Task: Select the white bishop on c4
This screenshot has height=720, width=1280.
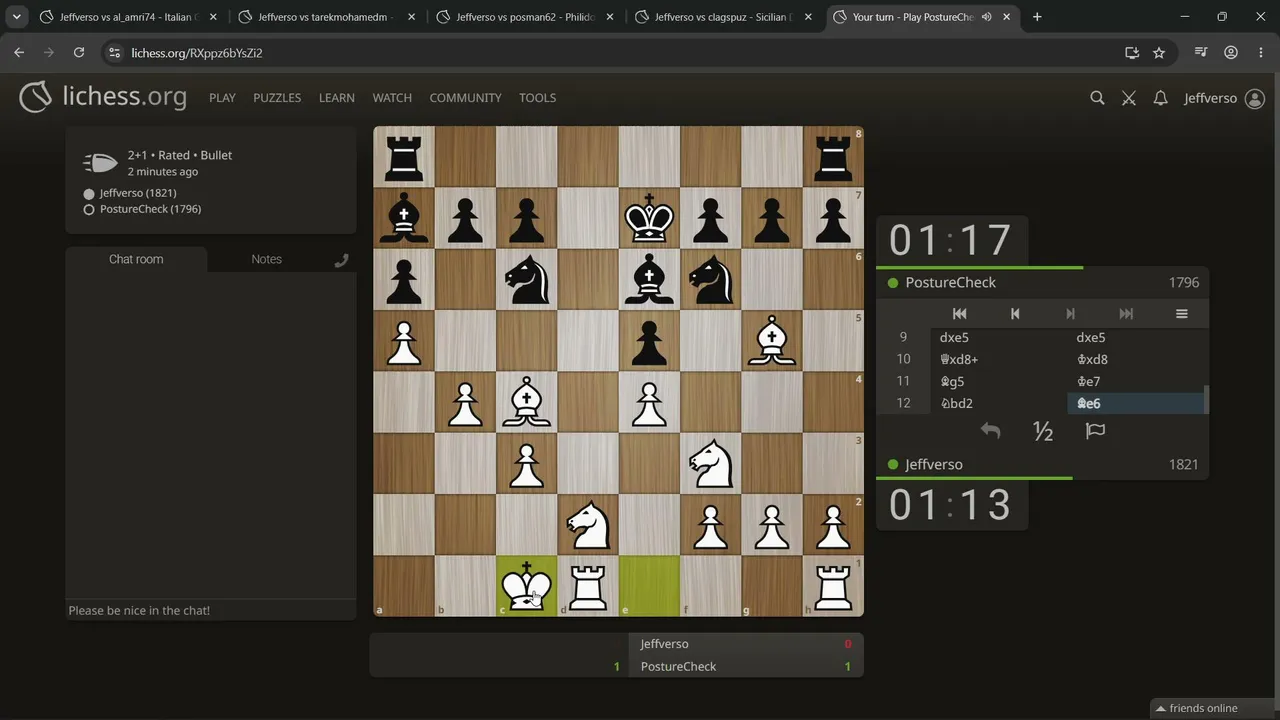Action: point(527,402)
